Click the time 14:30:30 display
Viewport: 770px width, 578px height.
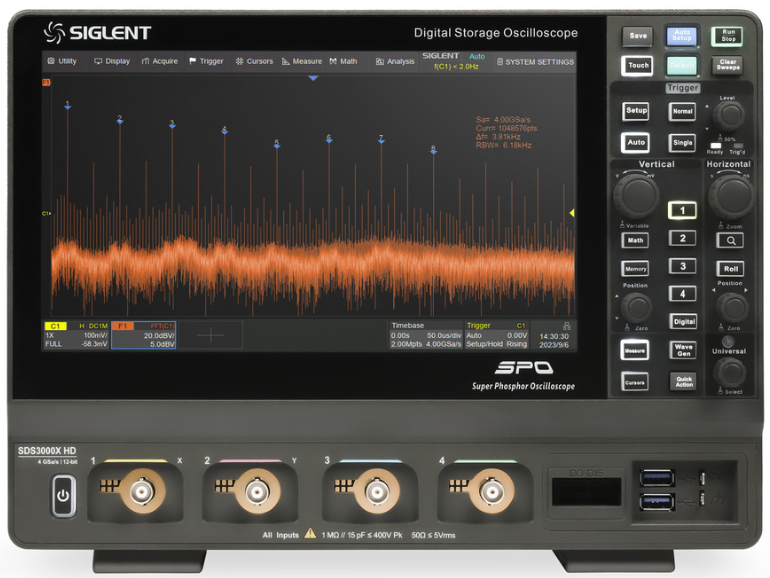[554, 336]
